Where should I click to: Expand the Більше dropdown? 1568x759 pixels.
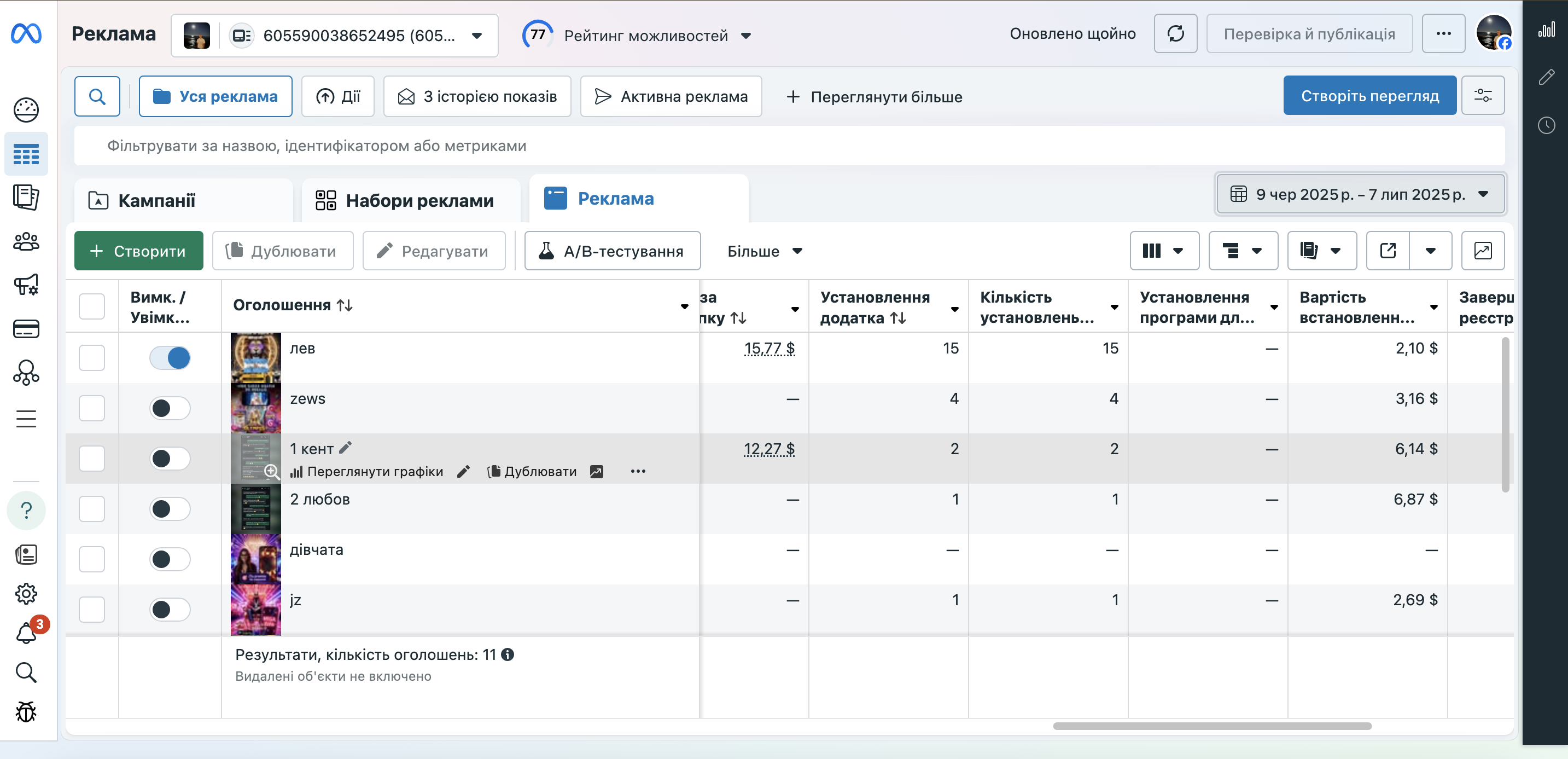tap(765, 251)
